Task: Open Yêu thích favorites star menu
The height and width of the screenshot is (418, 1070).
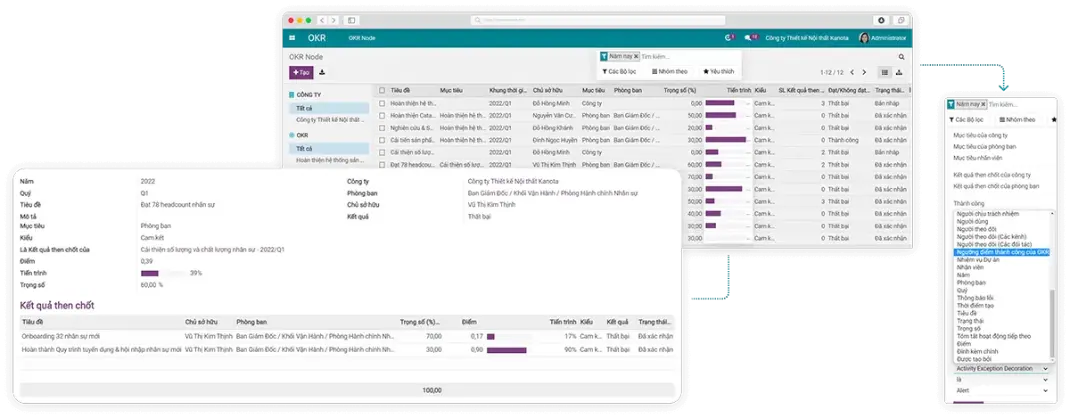Action: [x=718, y=72]
